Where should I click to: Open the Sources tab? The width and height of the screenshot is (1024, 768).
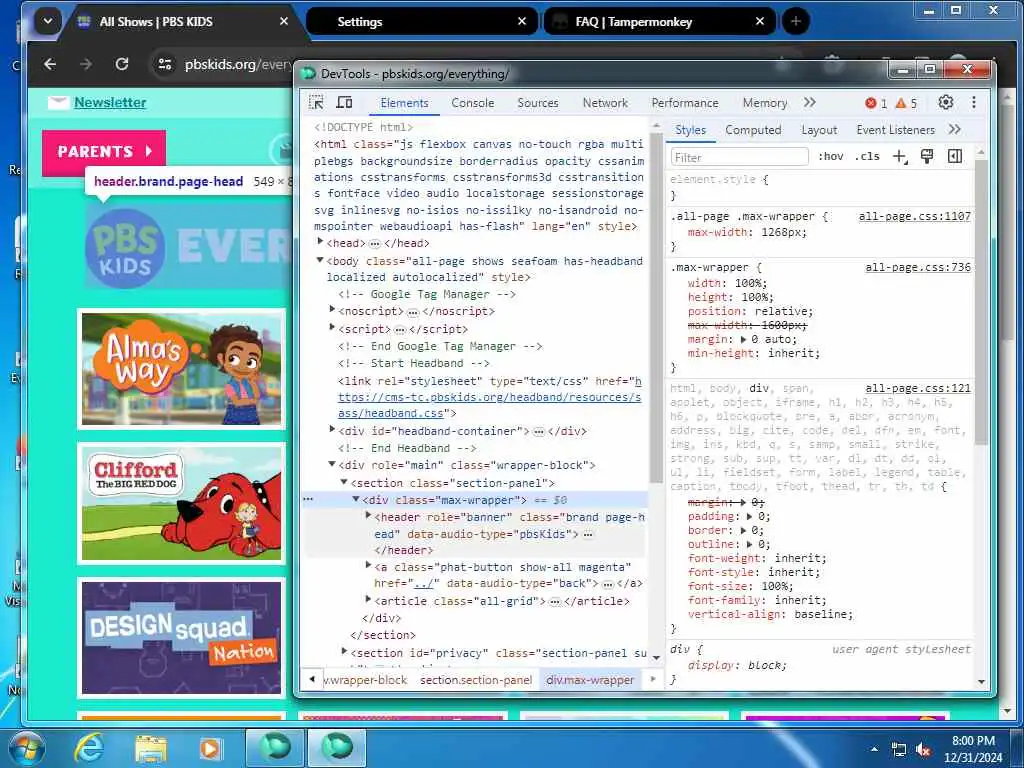pos(537,103)
